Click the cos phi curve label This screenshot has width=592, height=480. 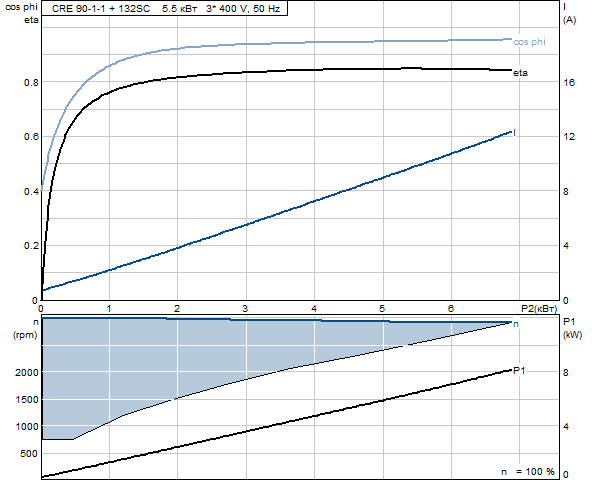click(529, 42)
